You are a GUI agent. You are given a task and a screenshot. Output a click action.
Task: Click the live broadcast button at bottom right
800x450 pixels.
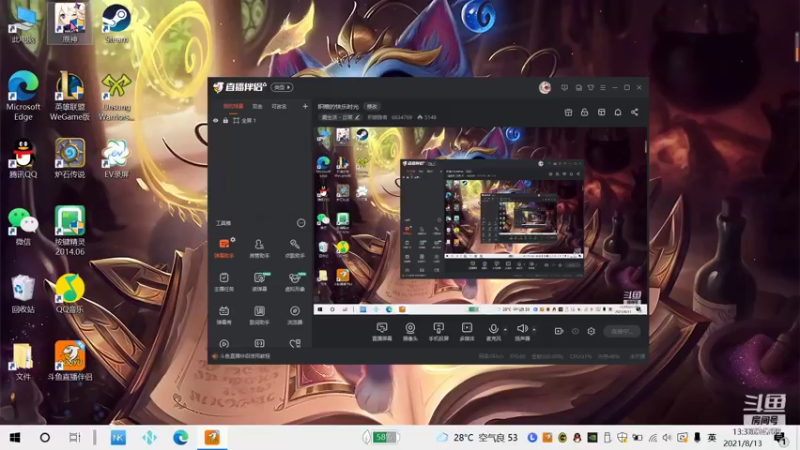[622, 331]
